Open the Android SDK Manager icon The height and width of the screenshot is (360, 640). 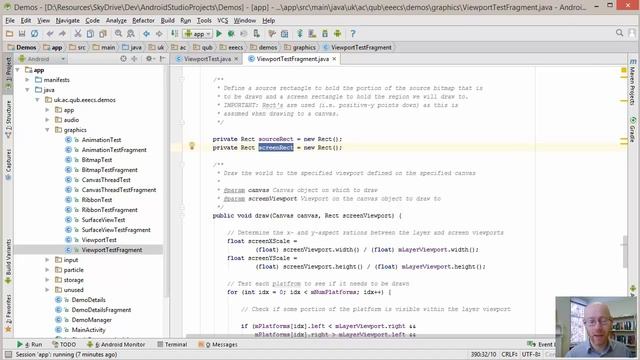point(325,34)
